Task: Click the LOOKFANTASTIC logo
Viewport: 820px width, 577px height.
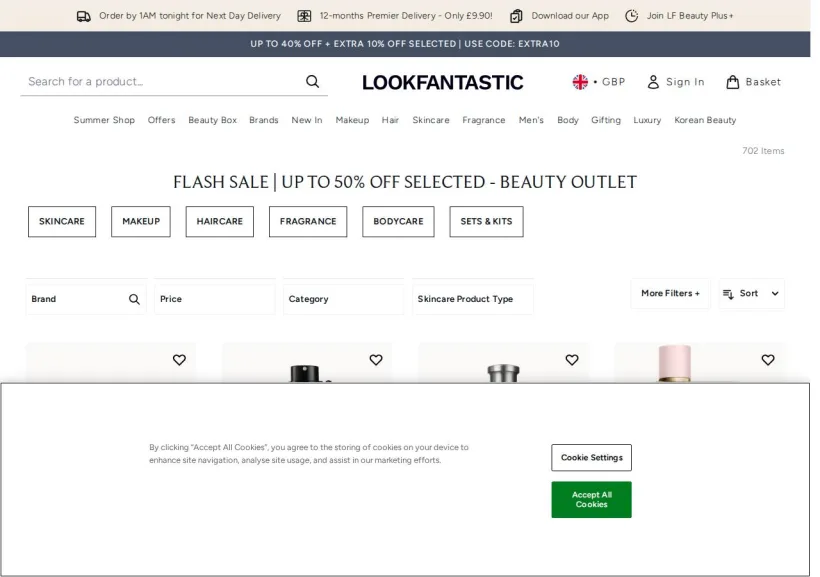Action: [443, 83]
